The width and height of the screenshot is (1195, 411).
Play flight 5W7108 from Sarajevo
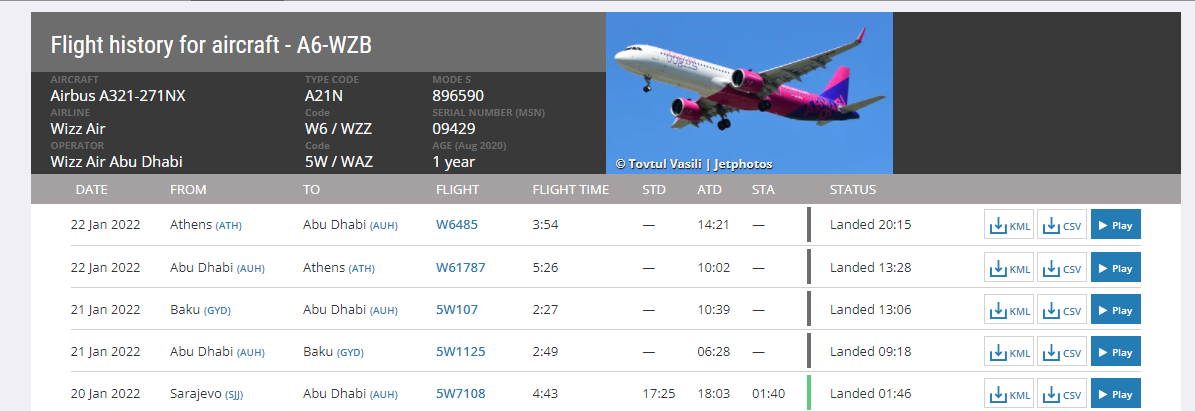(1116, 393)
